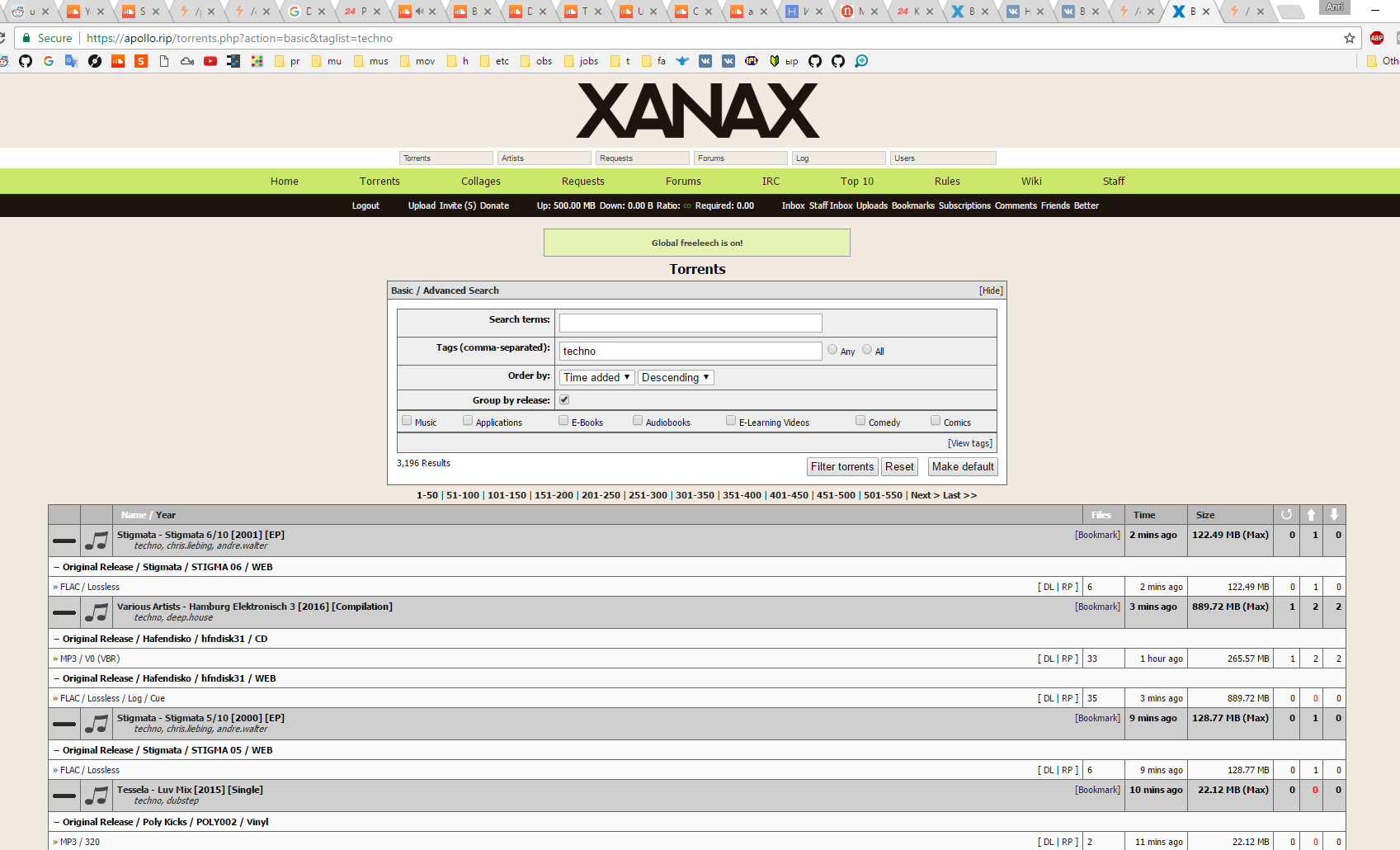
Task: Click the XANAX site logo
Action: 698,111
